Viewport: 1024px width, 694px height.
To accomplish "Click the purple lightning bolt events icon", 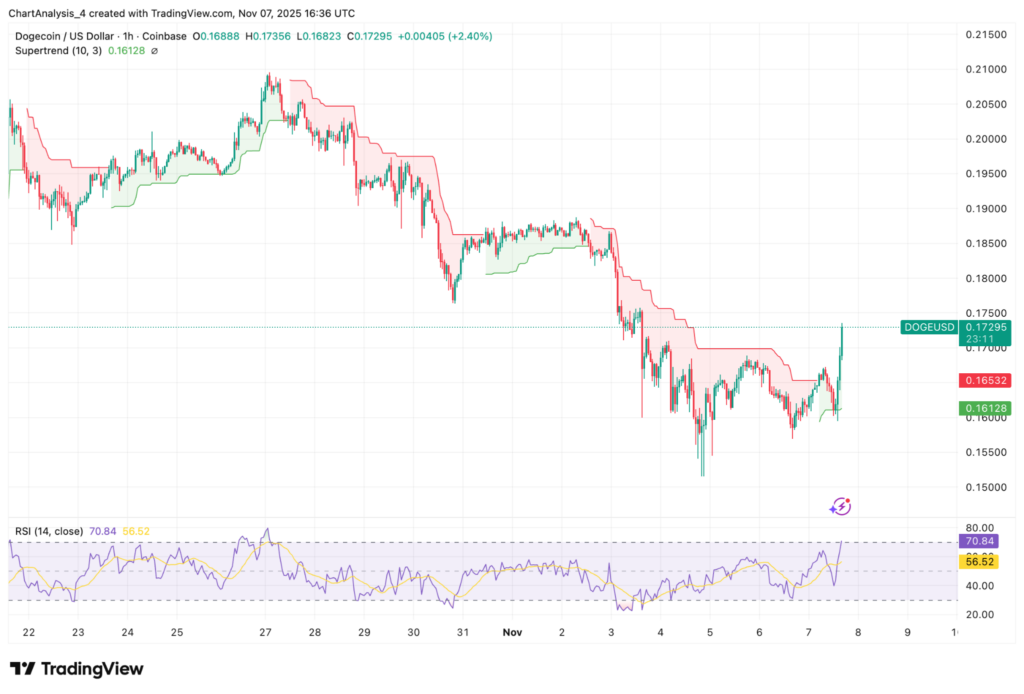I will (840, 507).
